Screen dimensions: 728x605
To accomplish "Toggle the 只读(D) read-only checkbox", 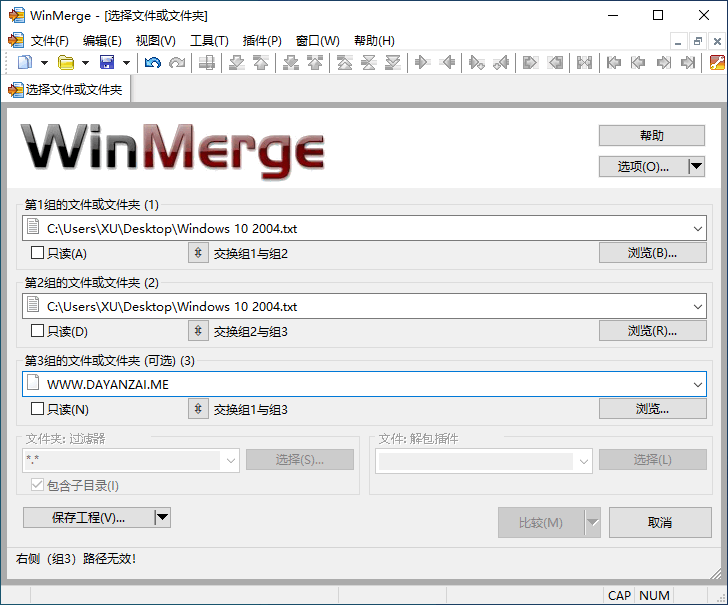I will tap(37, 331).
